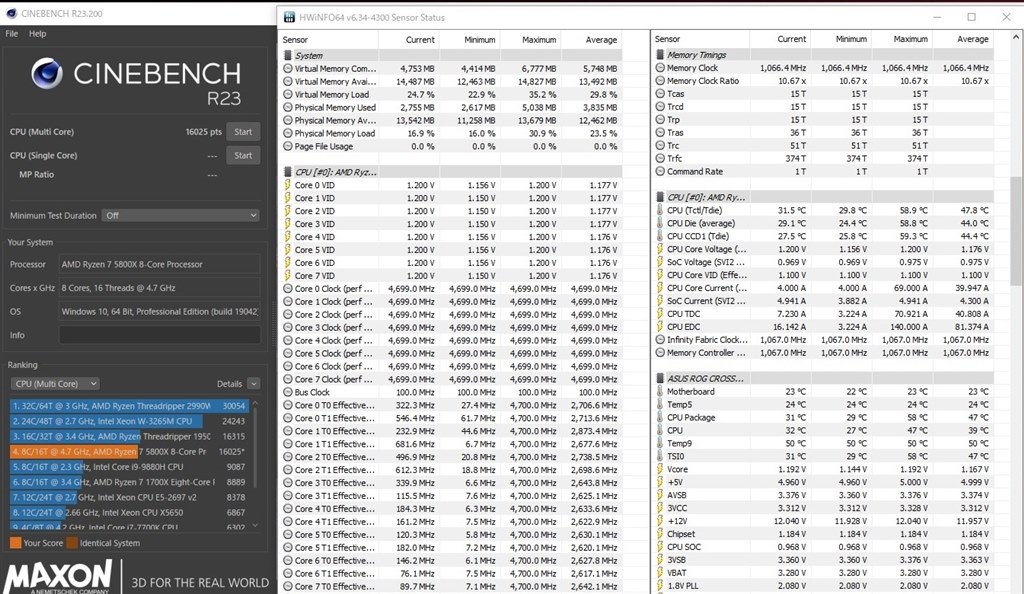Click the Core 3 VID sensor label
Image resolution: width=1024 pixels, height=594 pixels.
(315, 224)
